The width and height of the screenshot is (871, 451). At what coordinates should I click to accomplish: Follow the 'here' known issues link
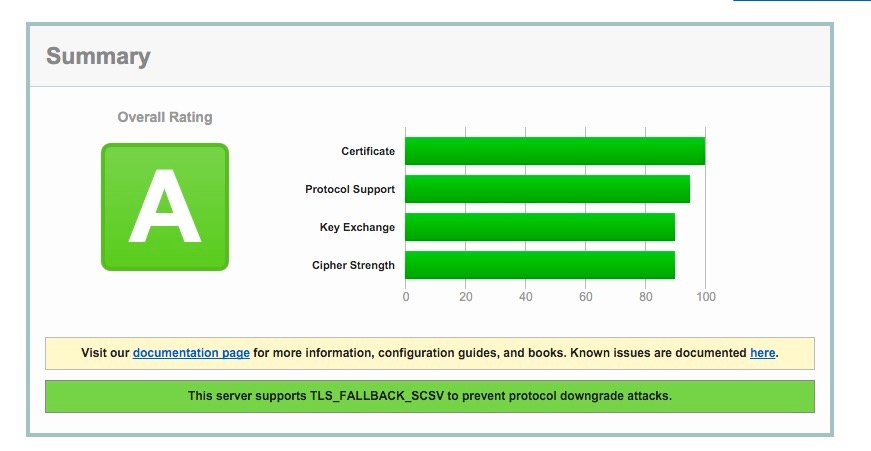(762, 353)
